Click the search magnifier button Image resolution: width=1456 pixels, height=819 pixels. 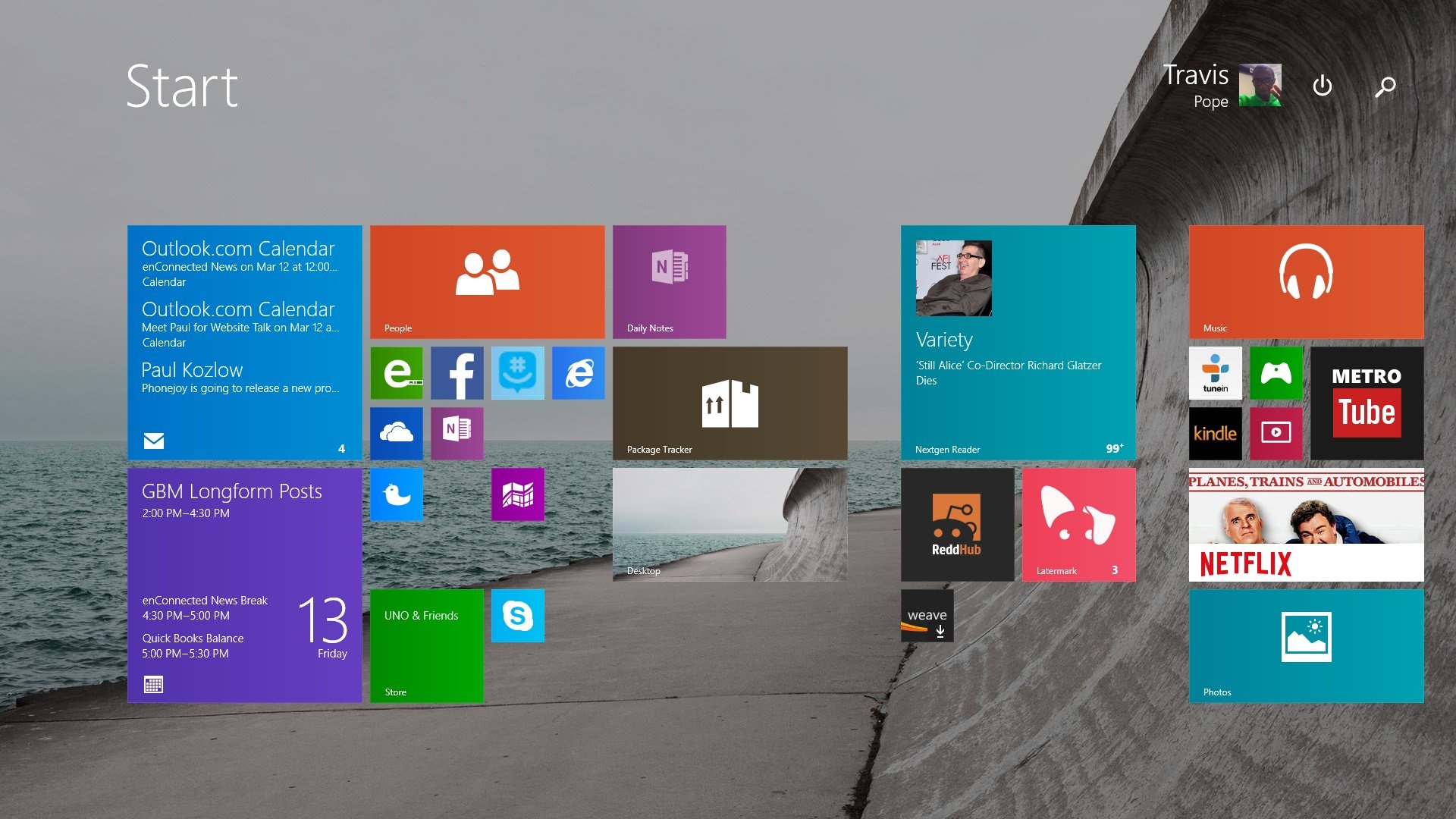pyautogui.click(x=1385, y=86)
